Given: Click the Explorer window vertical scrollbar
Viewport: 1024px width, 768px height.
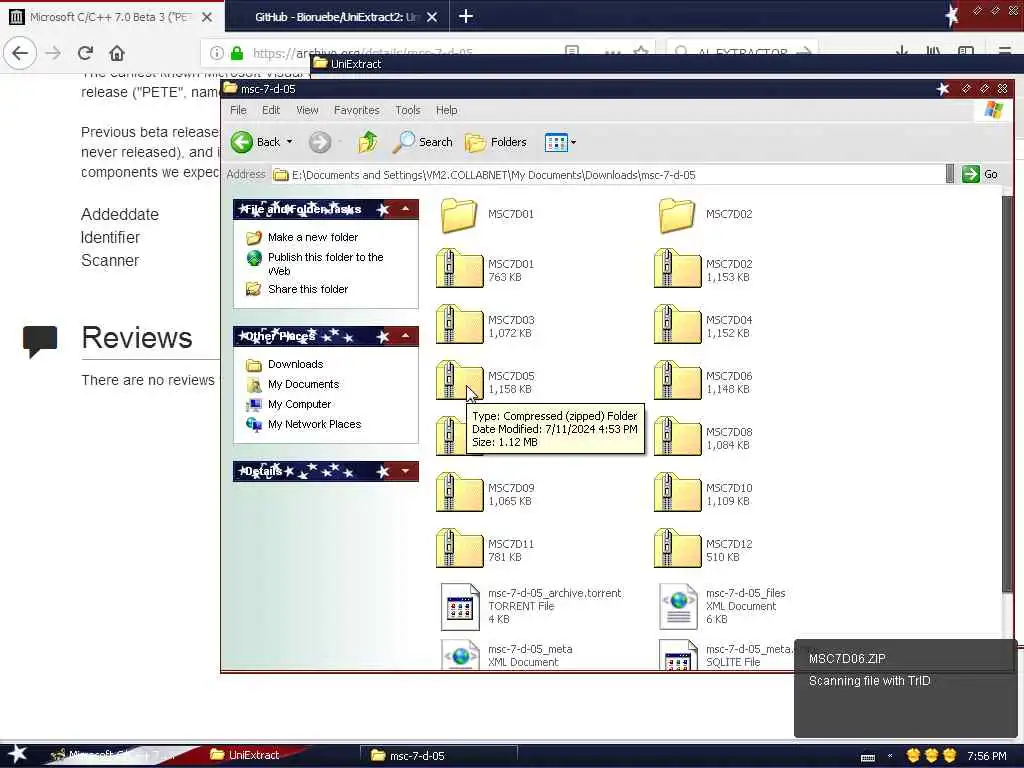Looking at the screenshot, I should [x=1008, y=392].
